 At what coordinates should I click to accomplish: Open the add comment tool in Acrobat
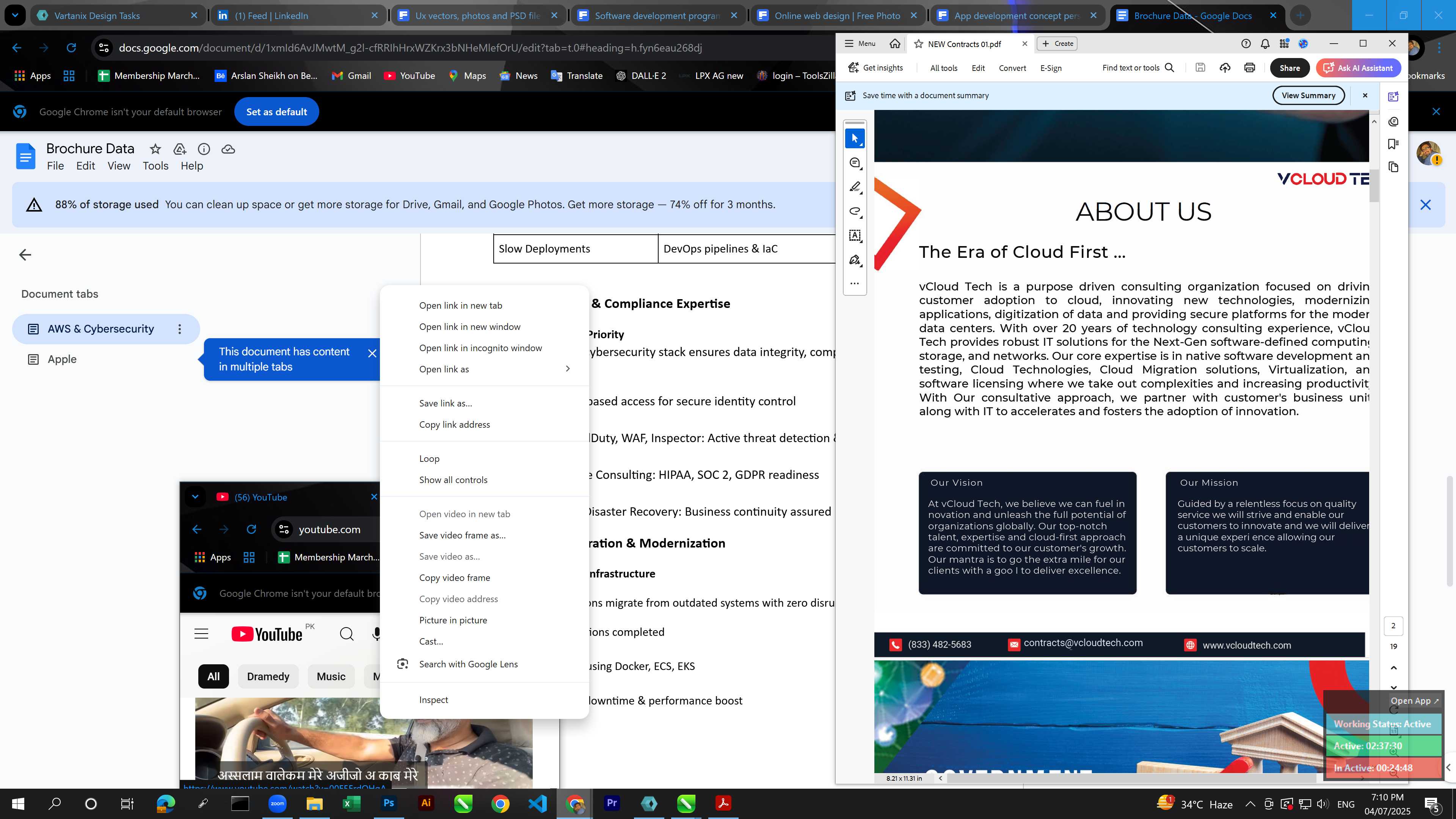(855, 163)
